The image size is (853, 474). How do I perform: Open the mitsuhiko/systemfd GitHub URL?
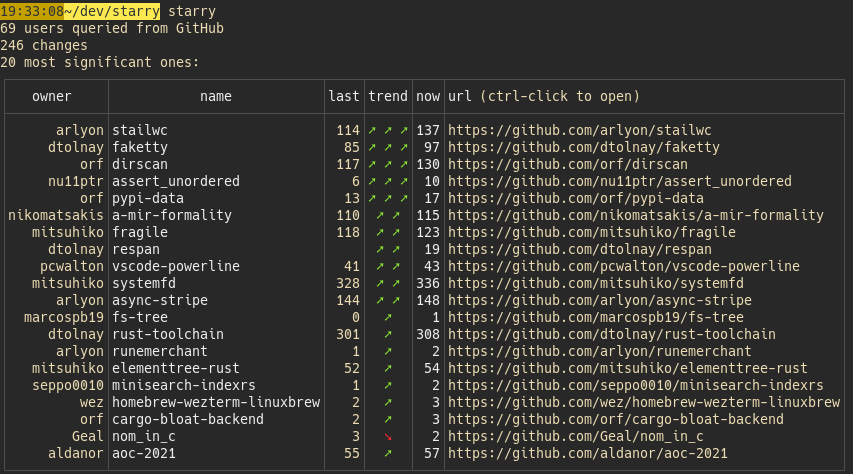[x=596, y=283]
